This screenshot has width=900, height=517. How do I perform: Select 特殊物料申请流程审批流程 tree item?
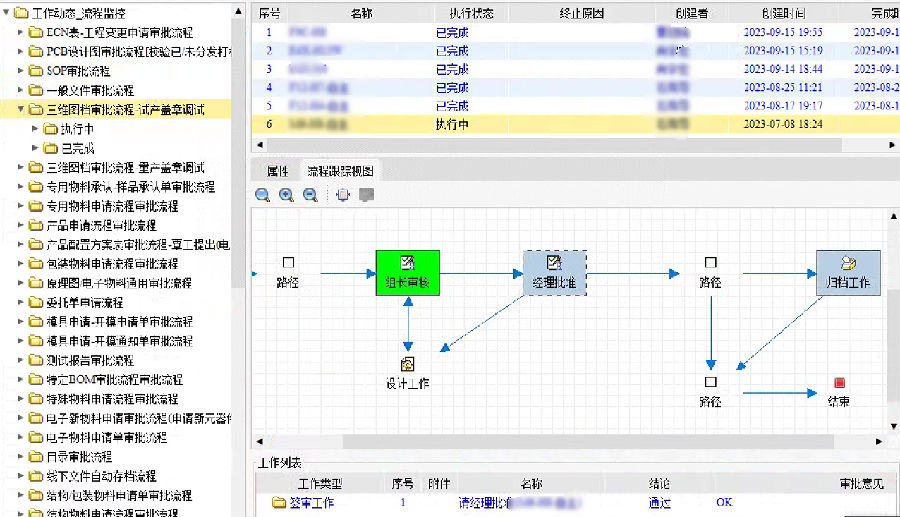112,398
